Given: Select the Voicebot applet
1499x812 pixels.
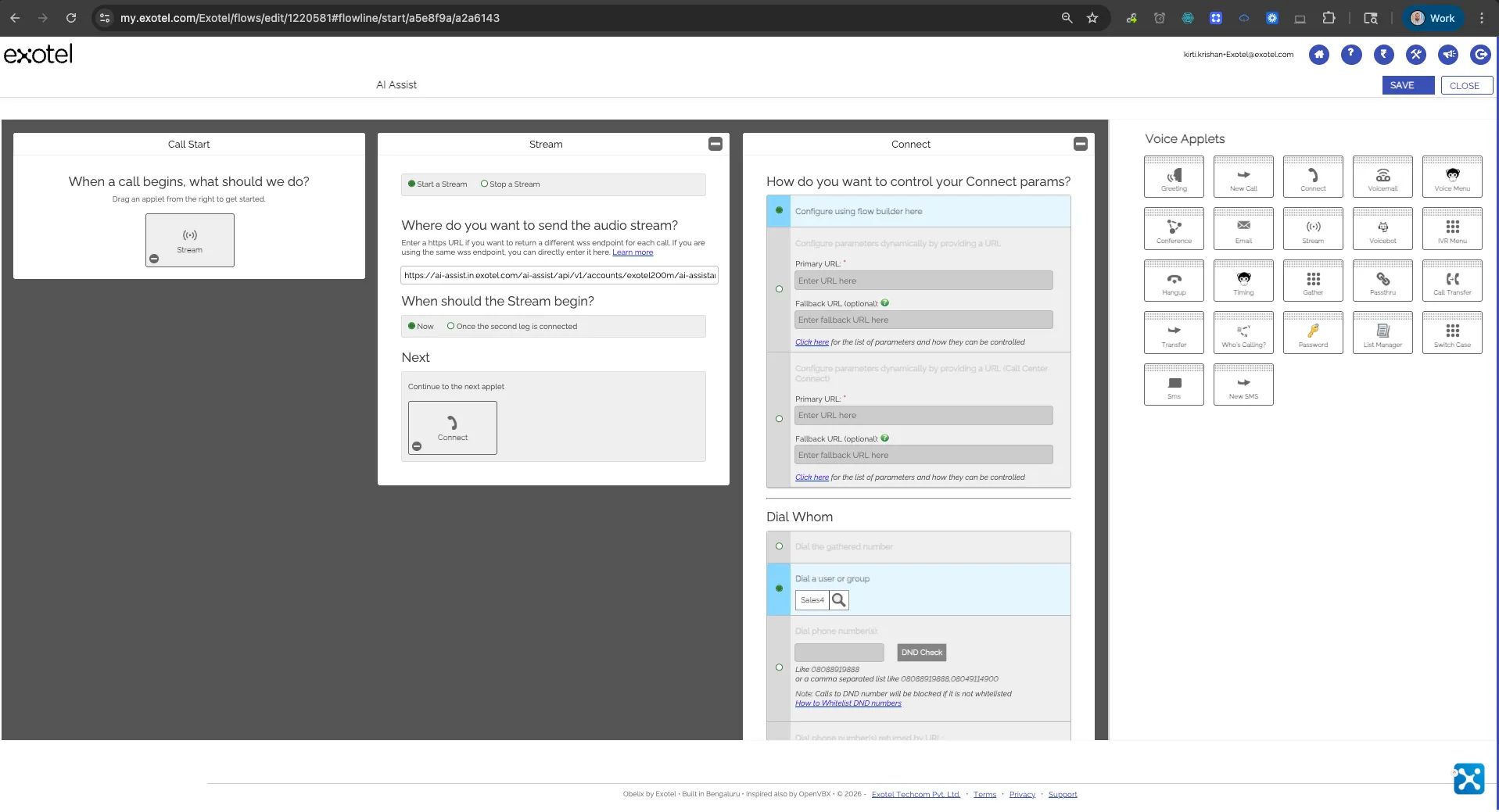Looking at the screenshot, I should click(x=1382, y=229).
